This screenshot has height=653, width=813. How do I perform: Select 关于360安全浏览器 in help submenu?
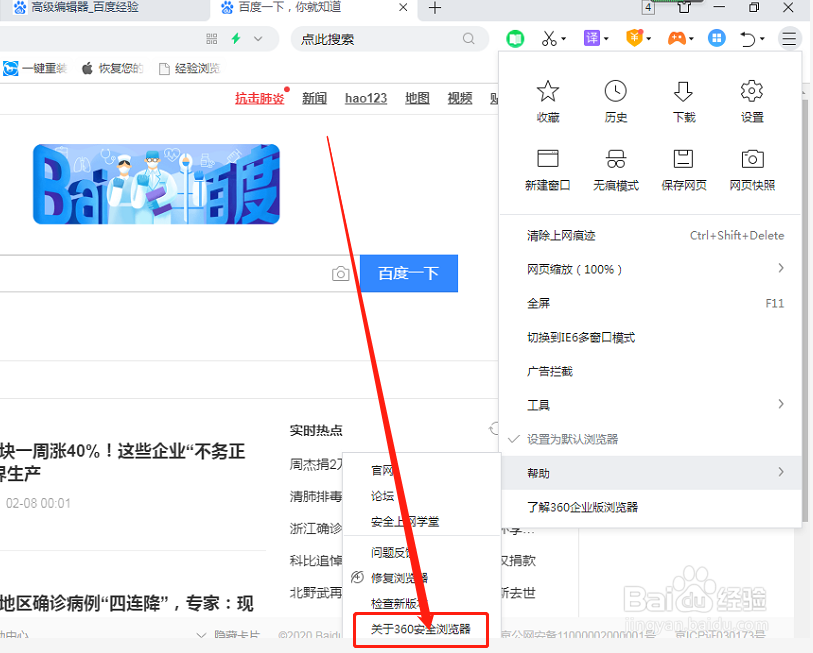(420, 629)
